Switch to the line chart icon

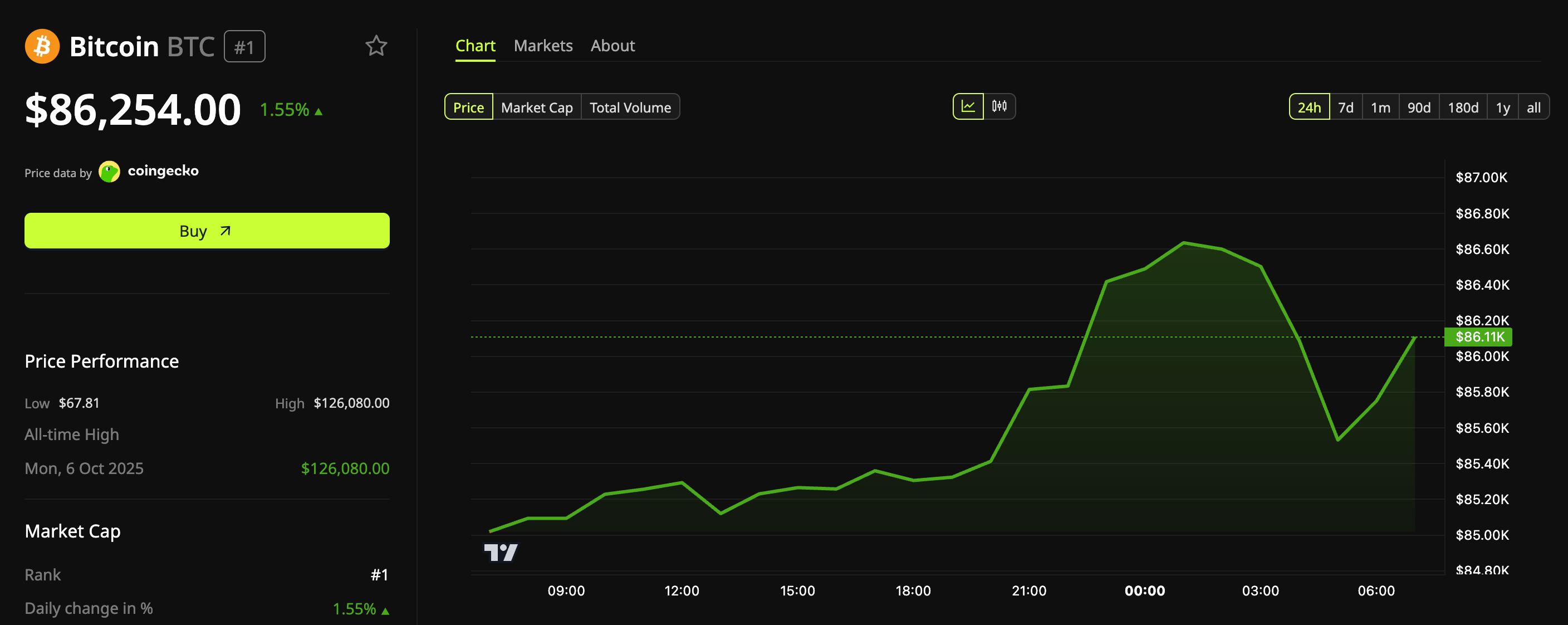968,106
